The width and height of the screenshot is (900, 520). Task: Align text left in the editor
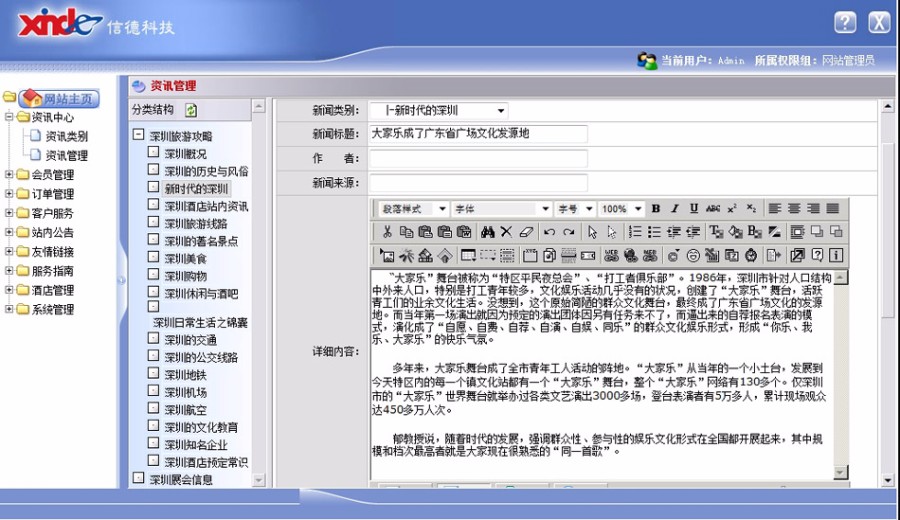(x=775, y=208)
